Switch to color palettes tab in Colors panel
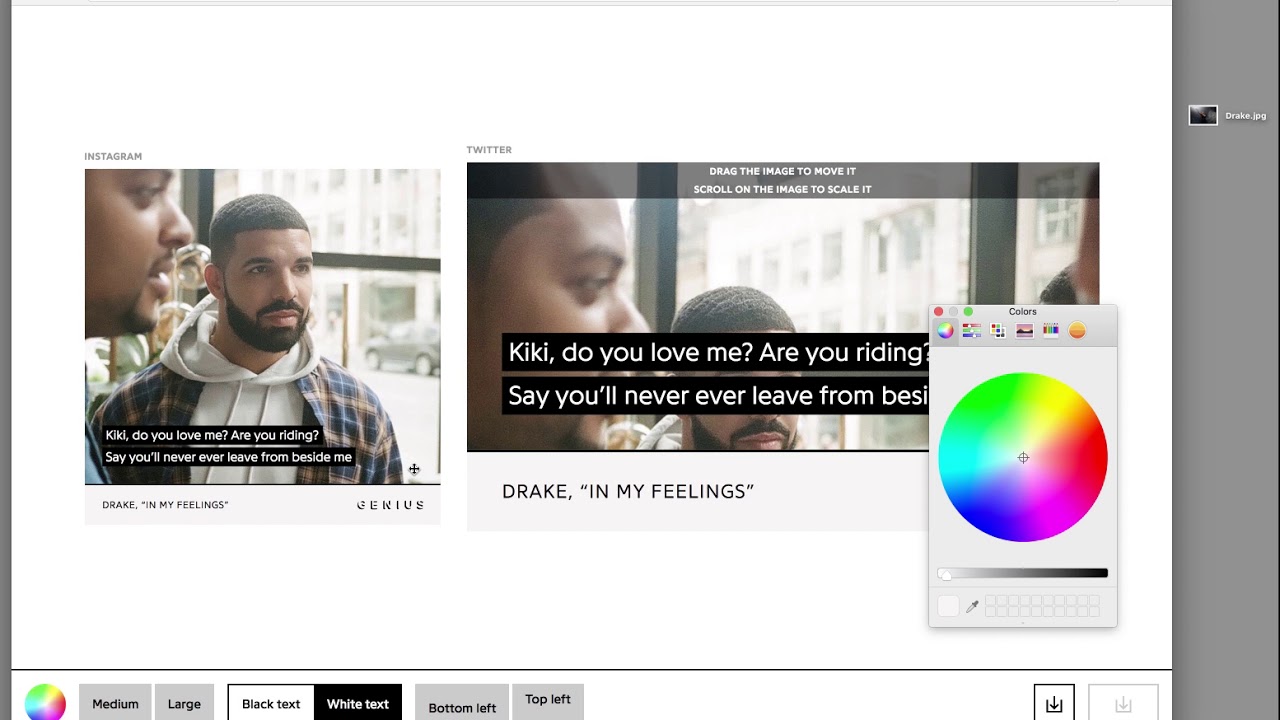The image size is (1280, 720). 998,330
